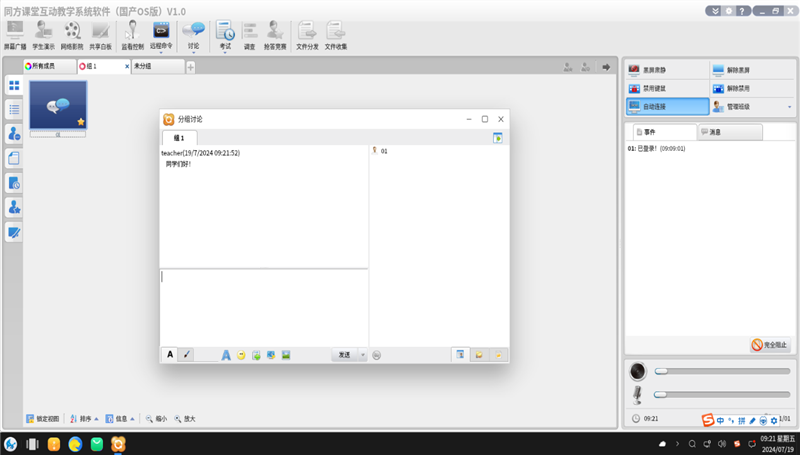800x455 pixels.
Task: Open the dropdown arrow beside 发送
Action: click(x=362, y=355)
